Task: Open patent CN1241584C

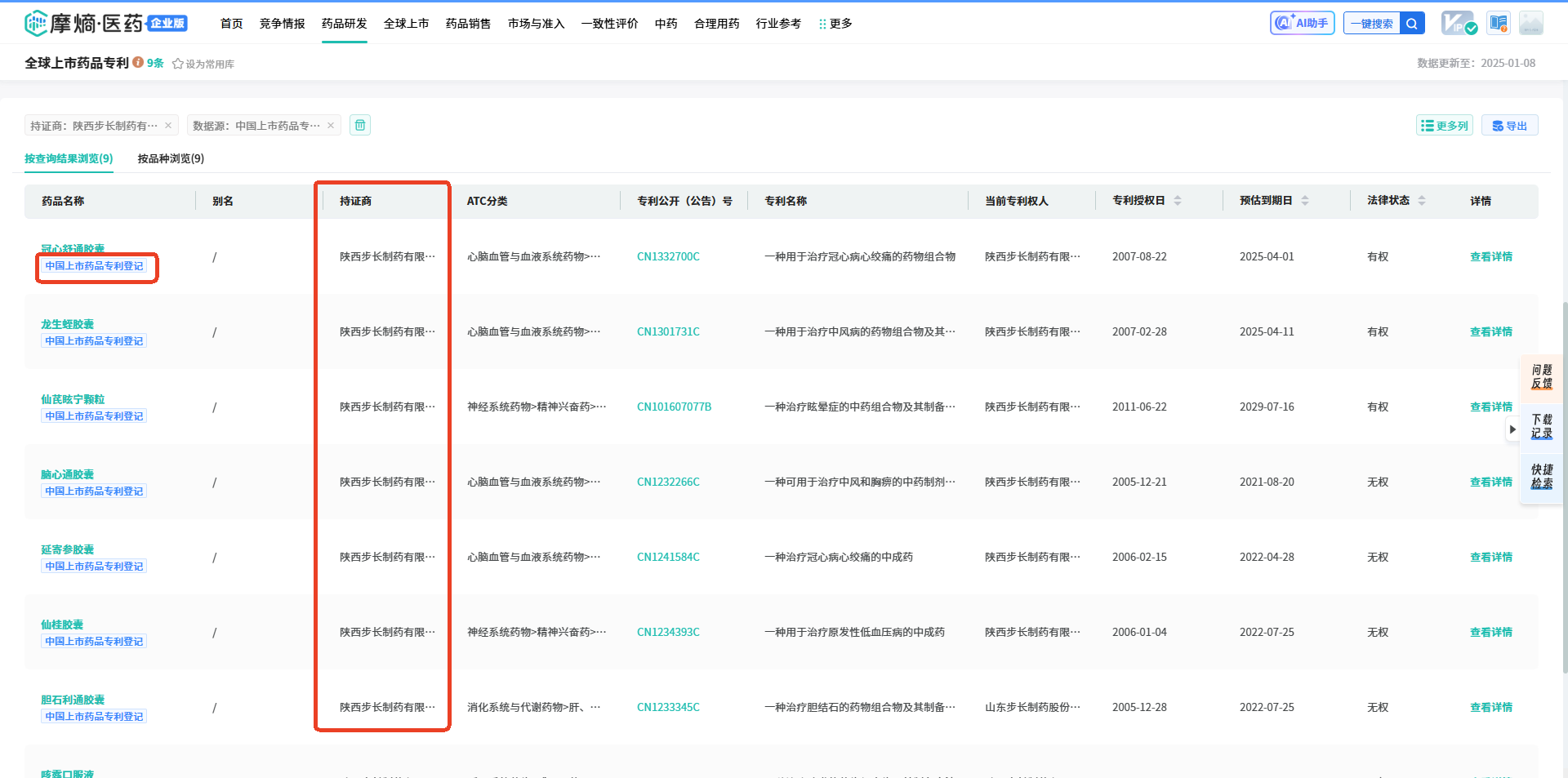Action: [668, 557]
